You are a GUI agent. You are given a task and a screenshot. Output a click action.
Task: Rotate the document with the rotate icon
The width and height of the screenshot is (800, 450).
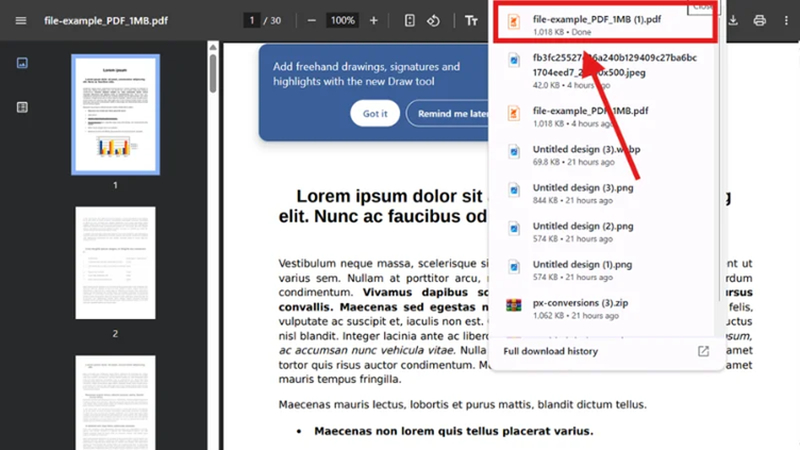coord(433,21)
